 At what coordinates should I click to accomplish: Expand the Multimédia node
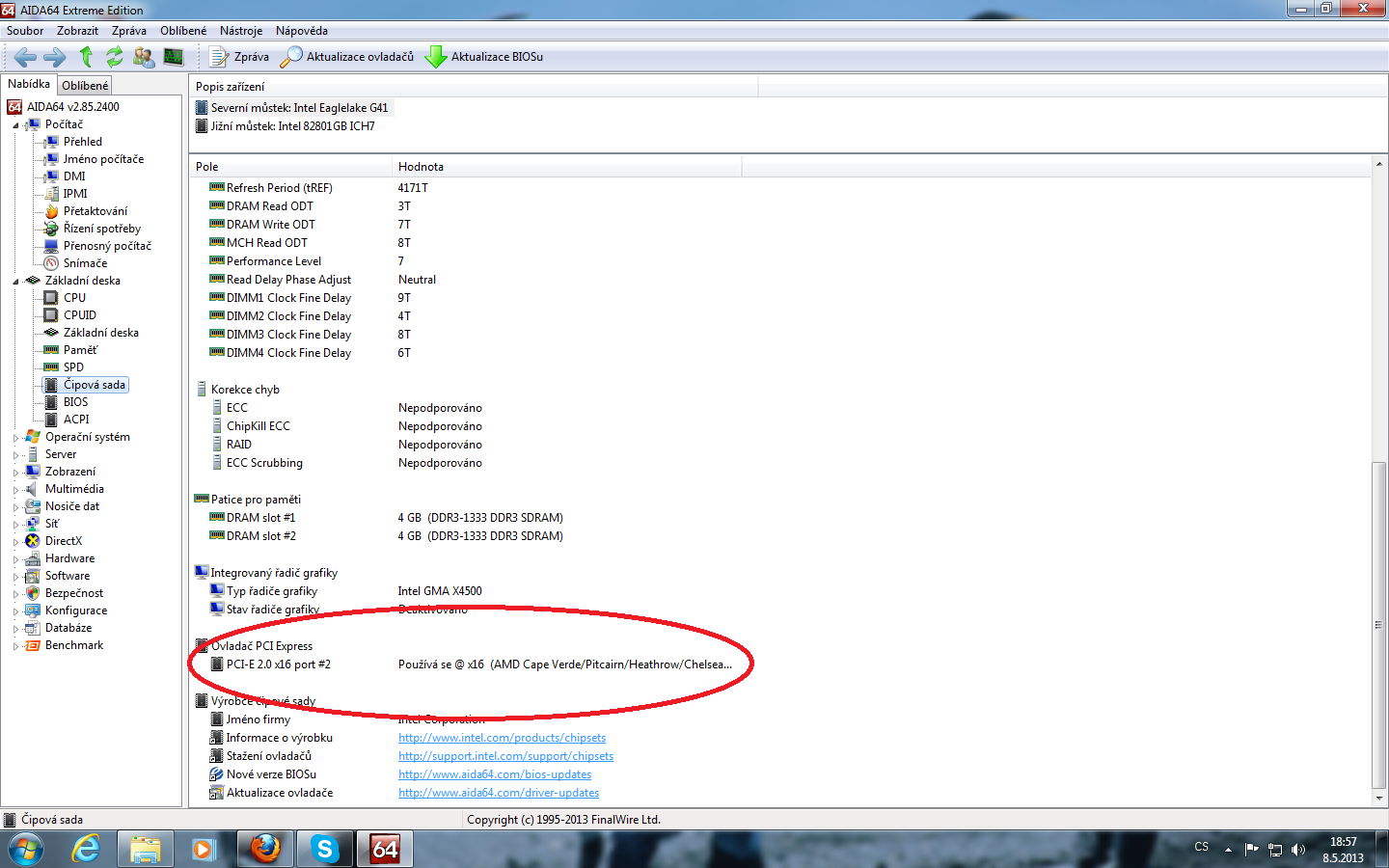tap(16, 490)
